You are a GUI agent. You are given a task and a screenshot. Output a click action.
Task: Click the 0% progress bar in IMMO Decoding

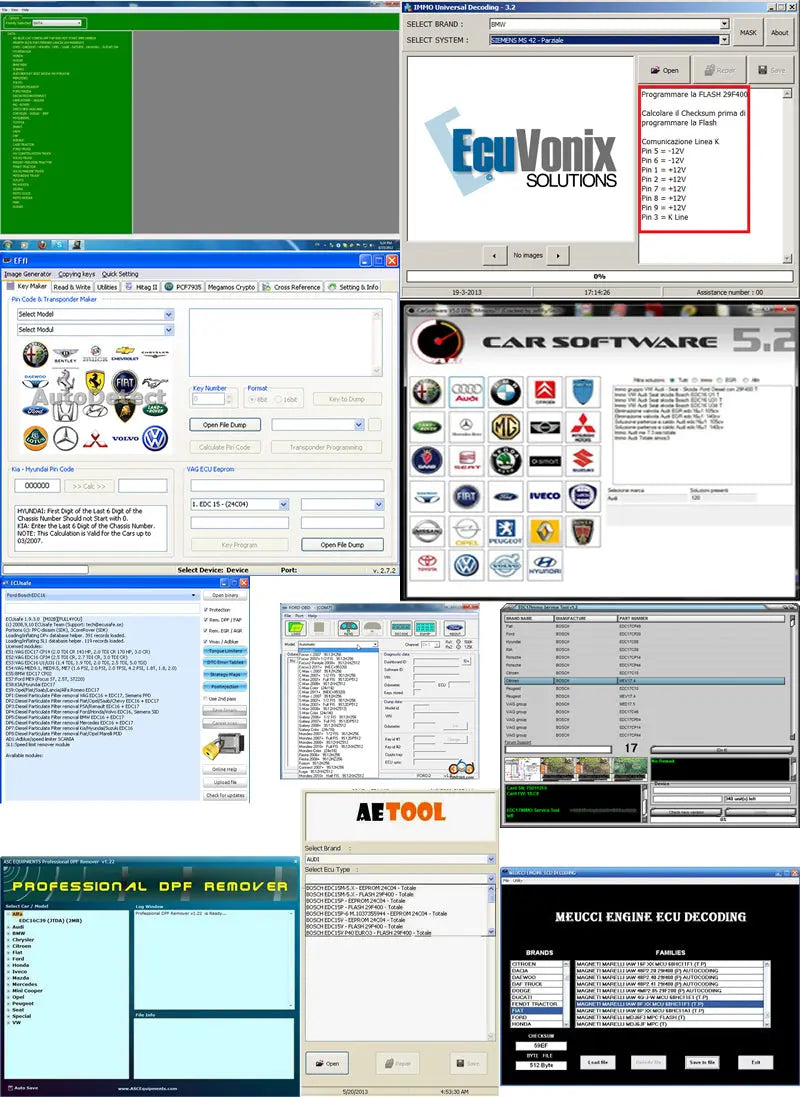[600, 281]
